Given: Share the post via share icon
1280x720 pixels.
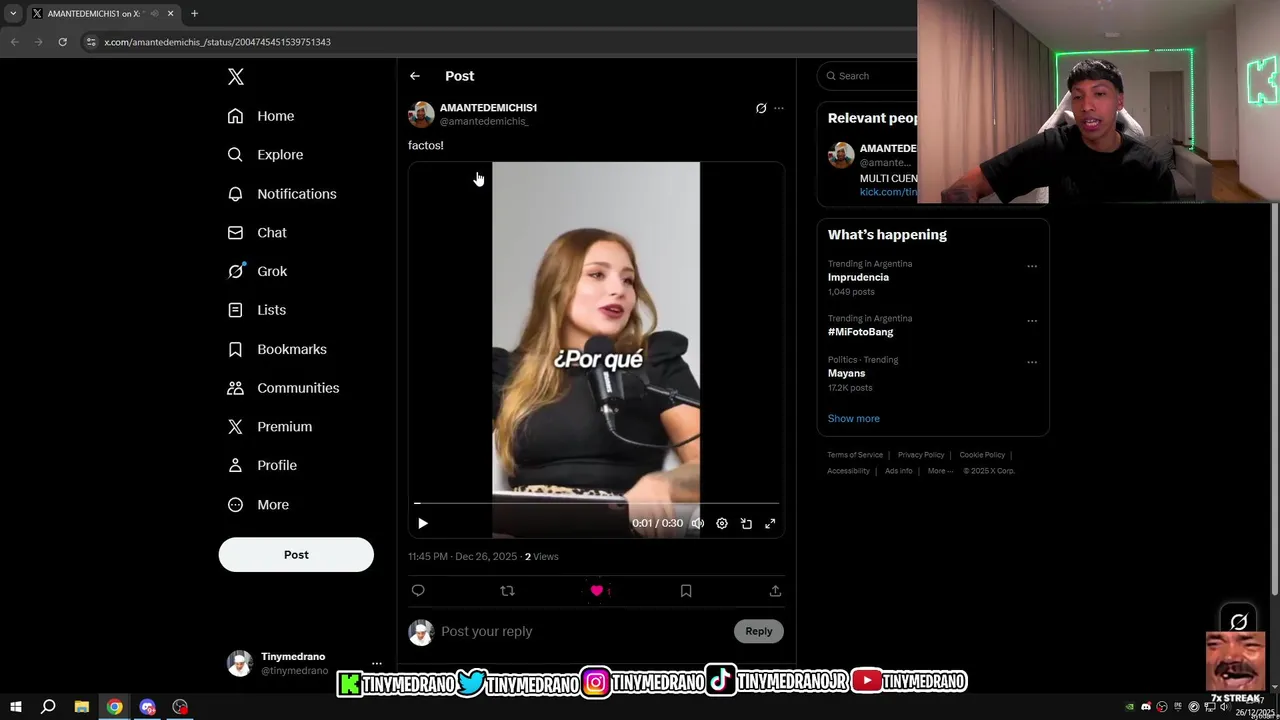Looking at the screenshot, I should click(775, 591).
